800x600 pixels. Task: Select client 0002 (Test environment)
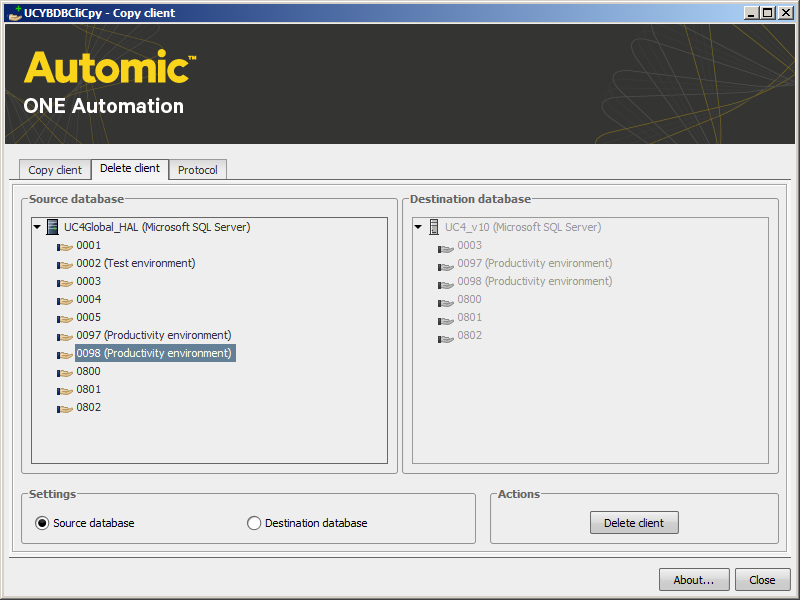click(136, 263)
